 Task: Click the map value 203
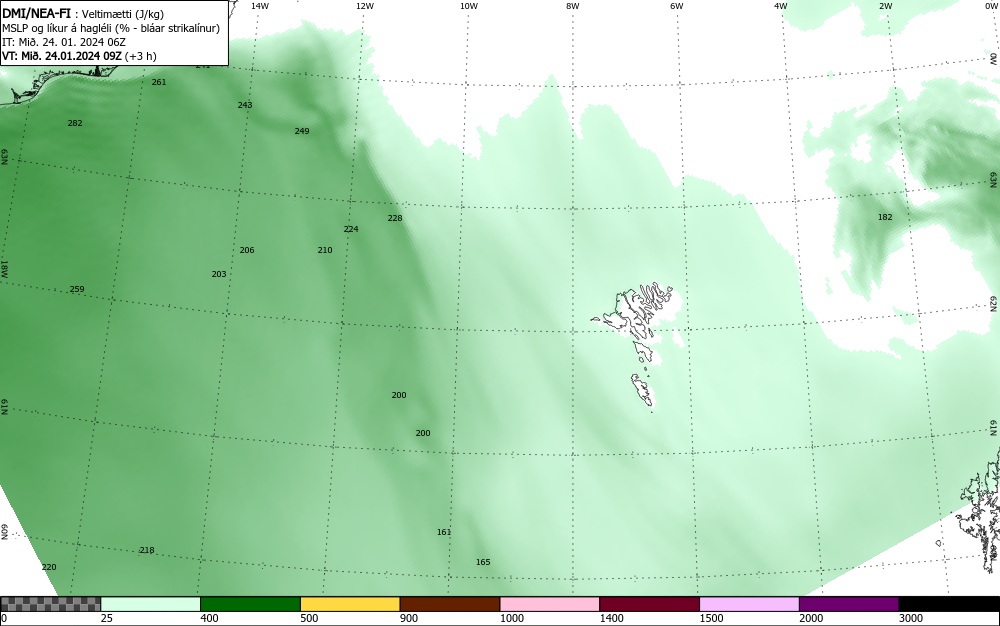point(219,274)
